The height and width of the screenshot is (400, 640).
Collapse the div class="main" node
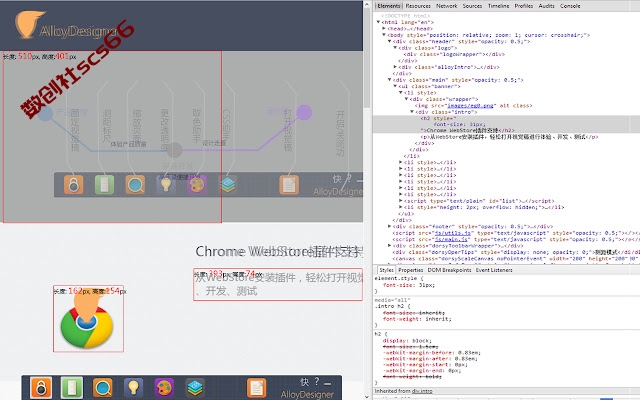[x=389, y=80]
